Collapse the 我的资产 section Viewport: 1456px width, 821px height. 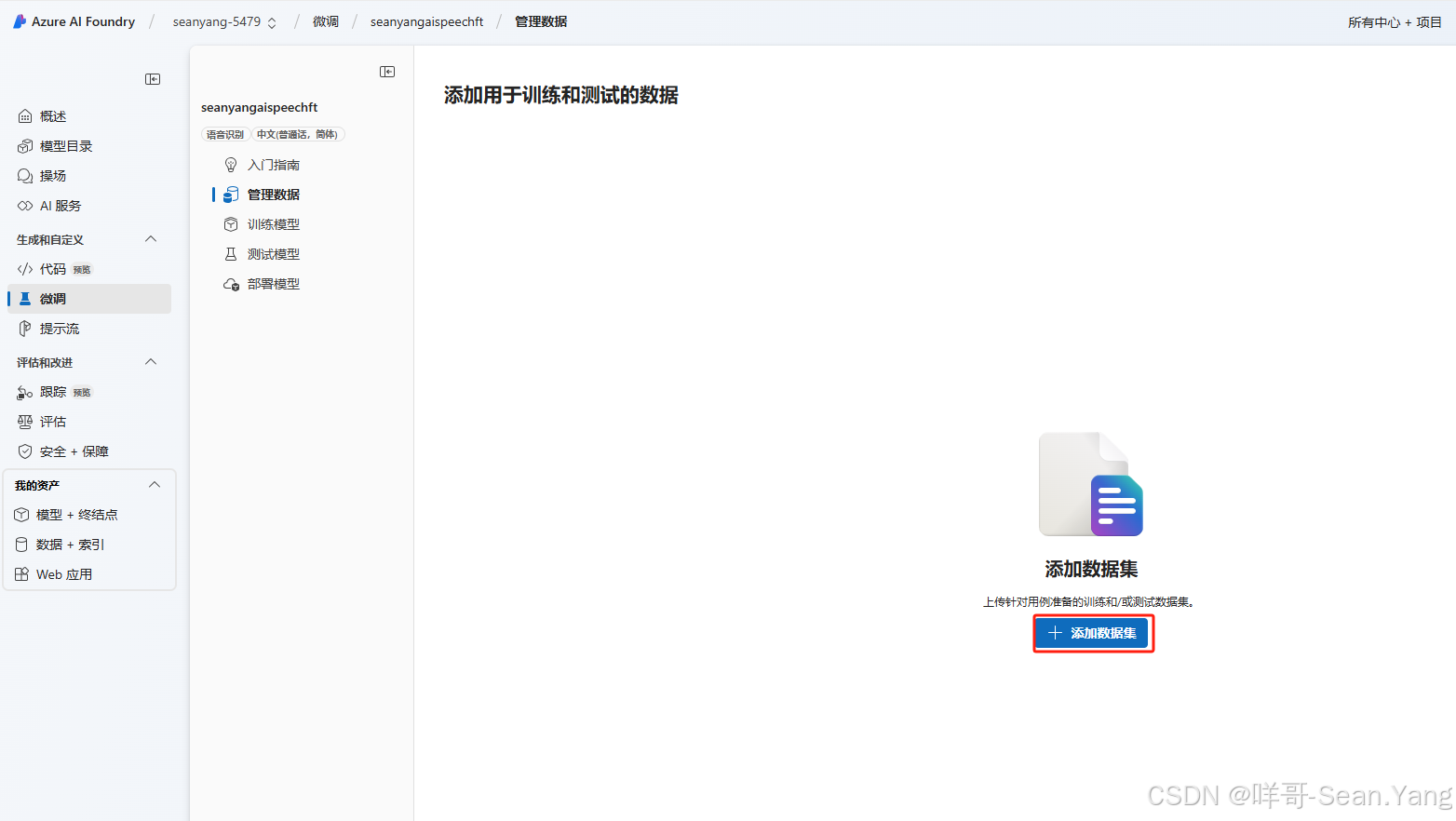tap(155, 485)
